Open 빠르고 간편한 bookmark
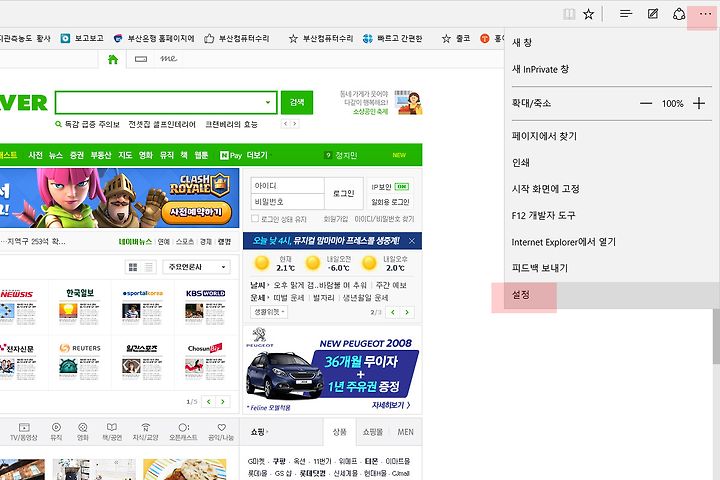This screenshot has width=720, height=480. (x=392, y=39)
